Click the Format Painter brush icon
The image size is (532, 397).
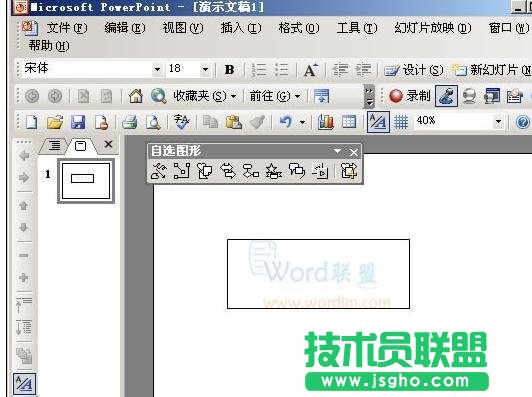point(257,122)
